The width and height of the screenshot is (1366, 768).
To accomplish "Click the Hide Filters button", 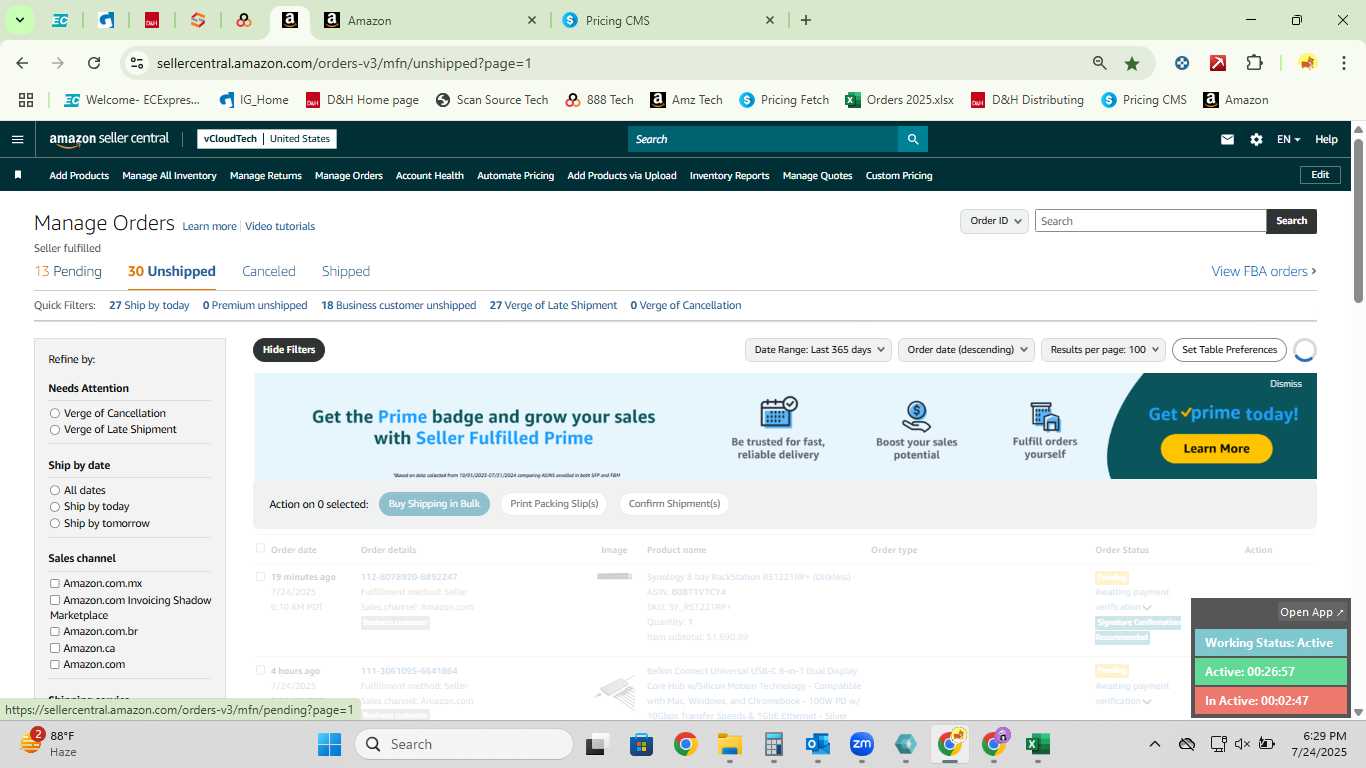I will pyautogui.click(x=289, y=350).
